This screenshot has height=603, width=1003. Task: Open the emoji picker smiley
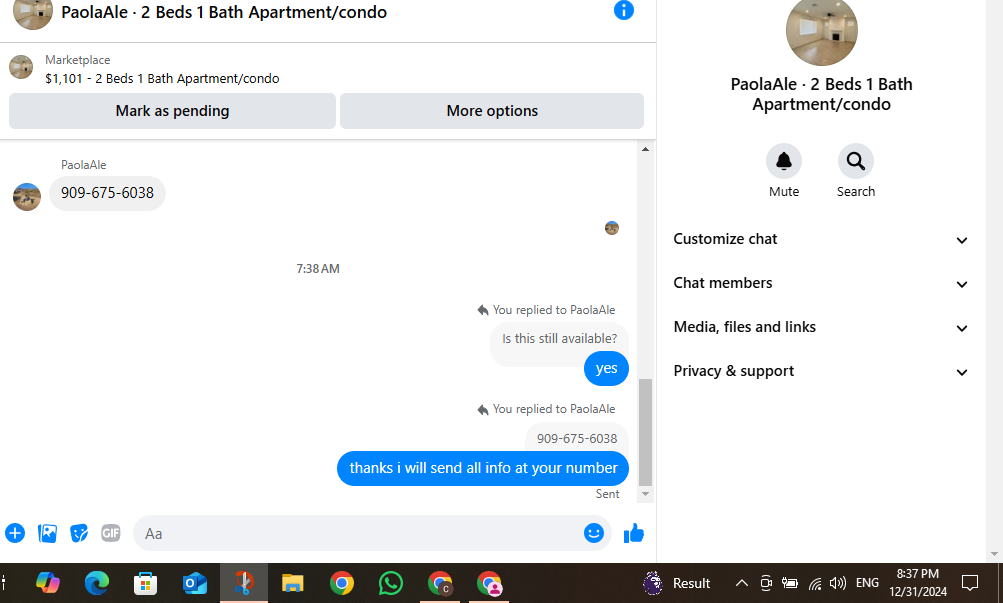594,533
